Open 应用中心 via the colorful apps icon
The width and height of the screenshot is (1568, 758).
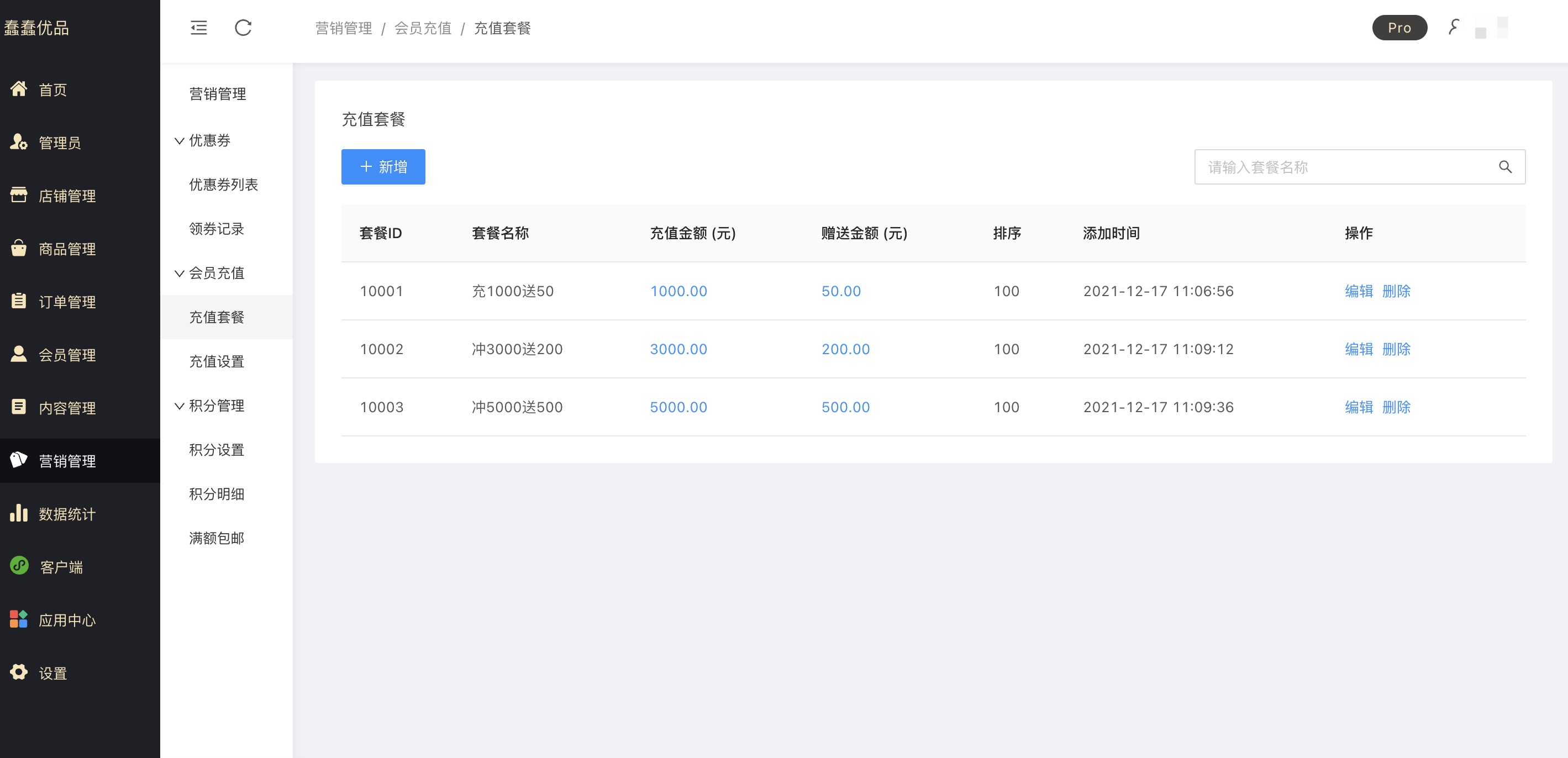19,619
